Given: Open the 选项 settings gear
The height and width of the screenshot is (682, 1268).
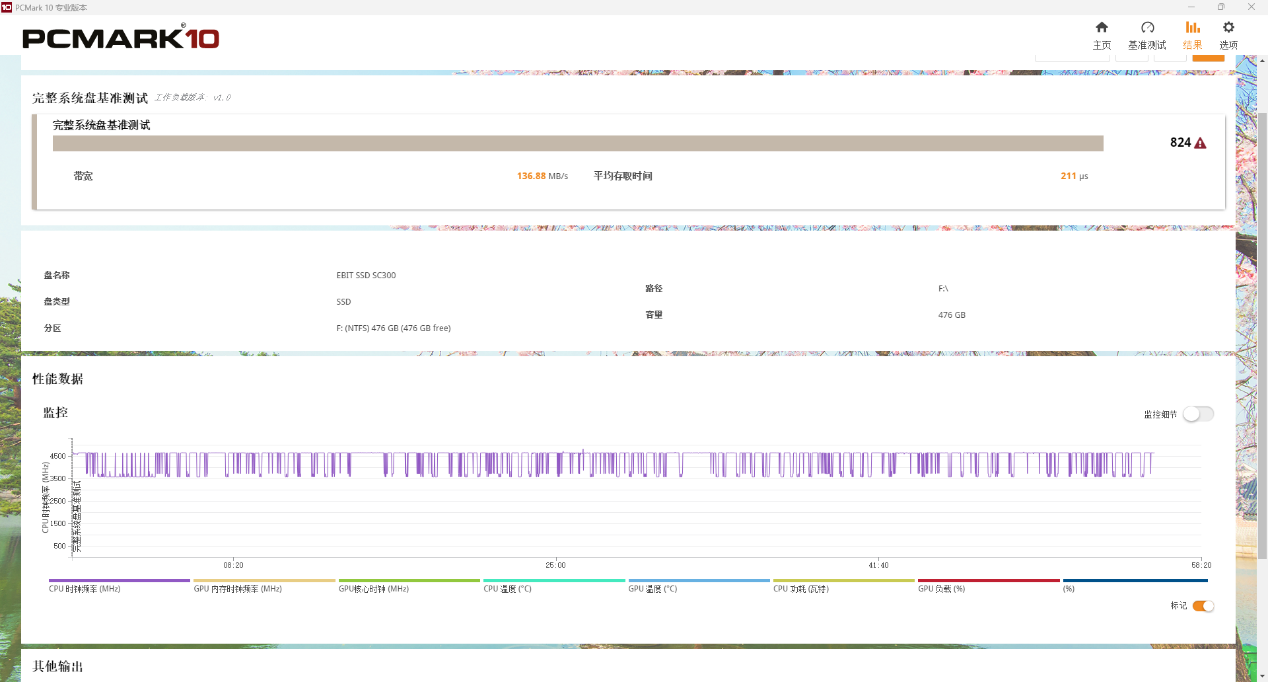Looking at the screenshot, I should click(1228, 35).
